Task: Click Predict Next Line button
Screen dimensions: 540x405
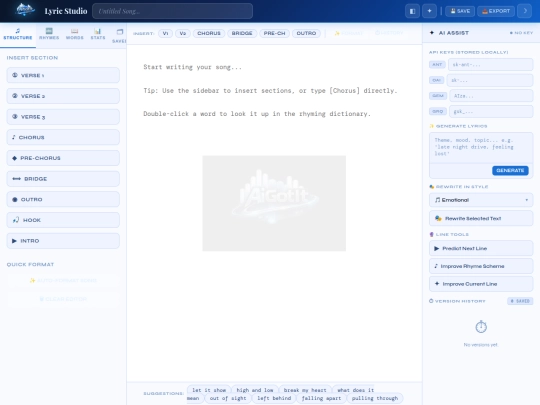Action: (x=481, y=248)
